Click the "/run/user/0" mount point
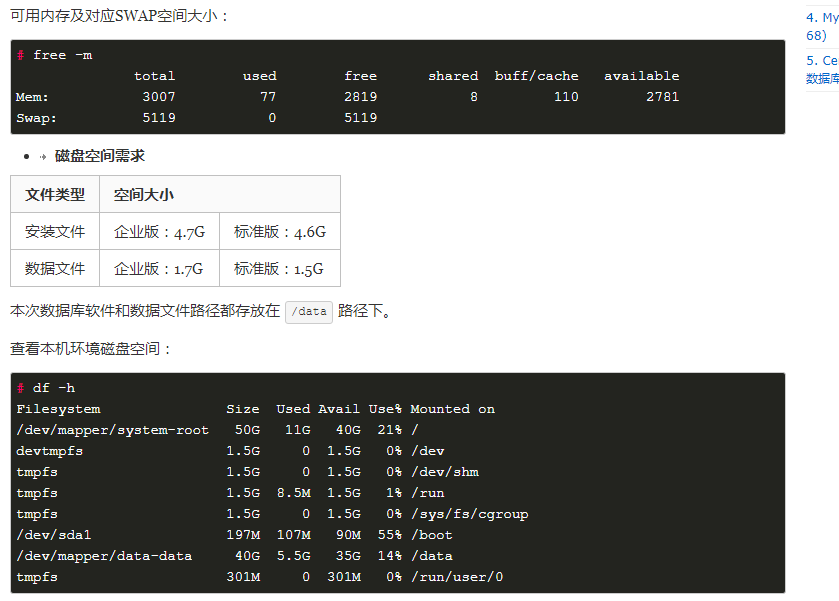The width and height of the screenshot is (839, 601). [x=457, y=577]
